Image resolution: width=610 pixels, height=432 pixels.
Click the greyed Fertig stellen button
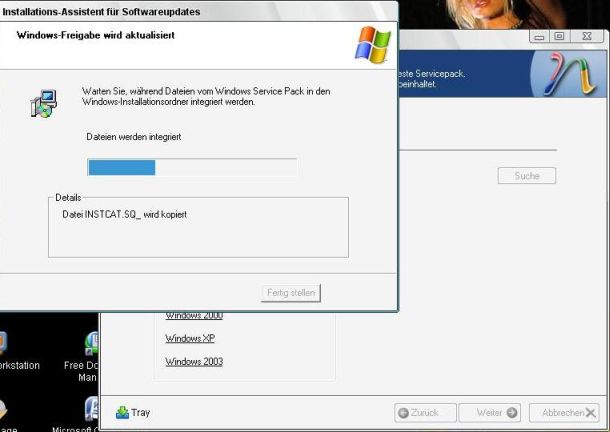click(x=291, y=293)
